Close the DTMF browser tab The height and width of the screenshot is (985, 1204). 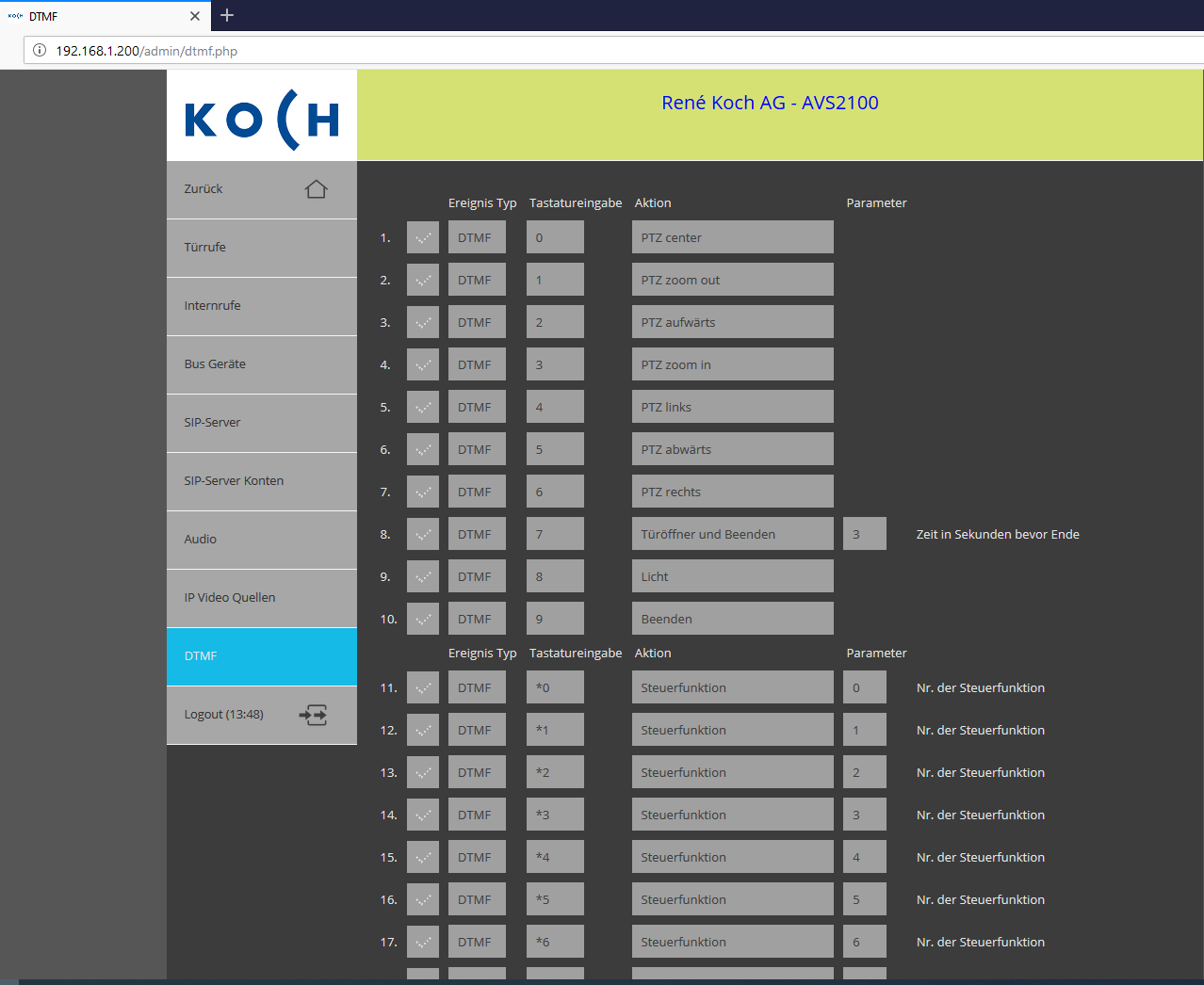195,16
